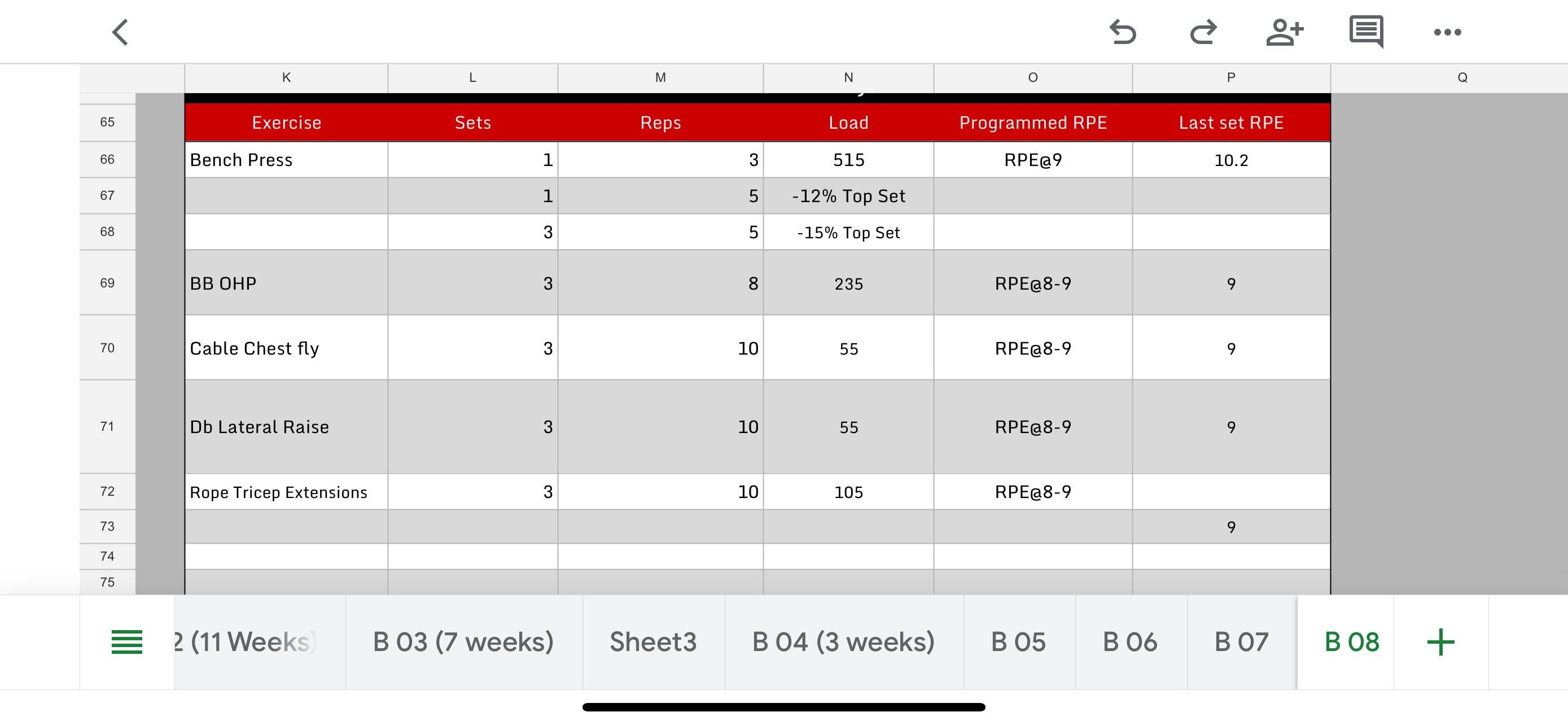Tap the back arrow icon
The width and height of the screenshot is (1568, 725).
point(121,32)
